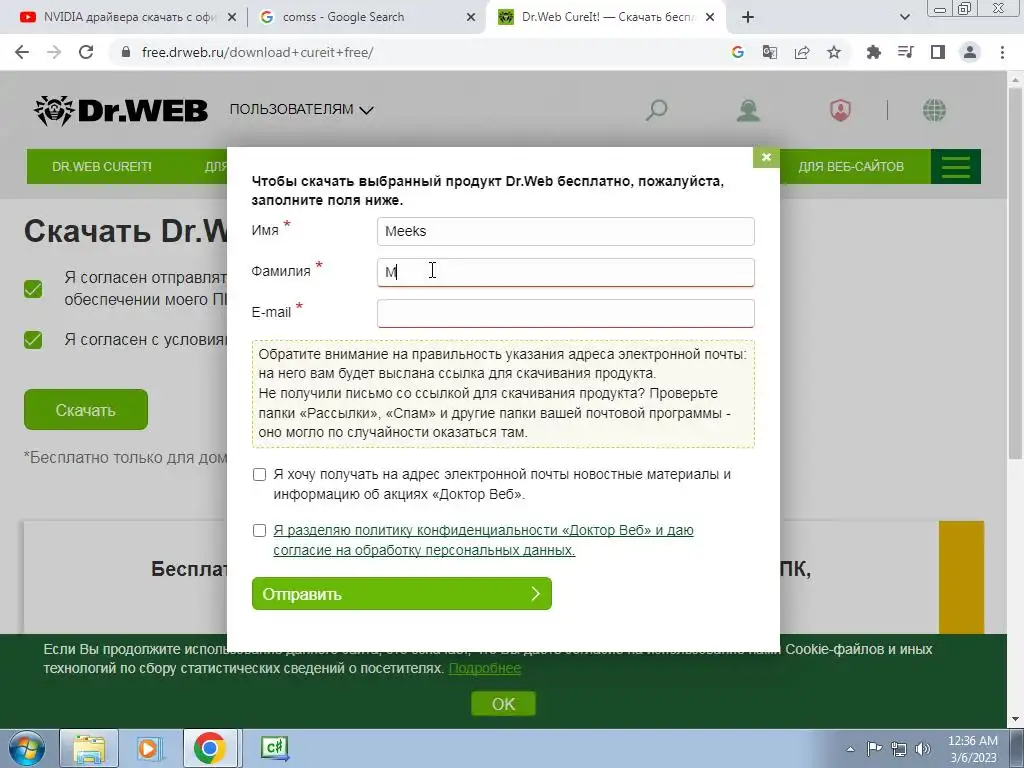Click the browser forward arrow

54,52
